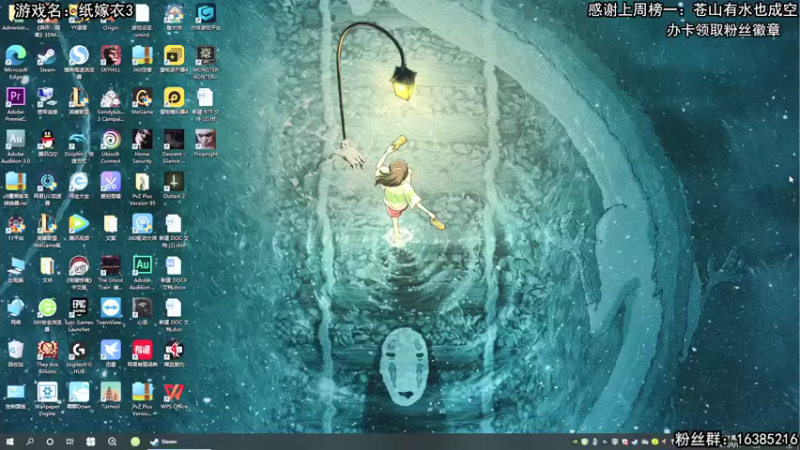Open the green circle taskbar icon
Image resolution: width=800 pixels, height=450 pixels.
click(x=135, y=442)
